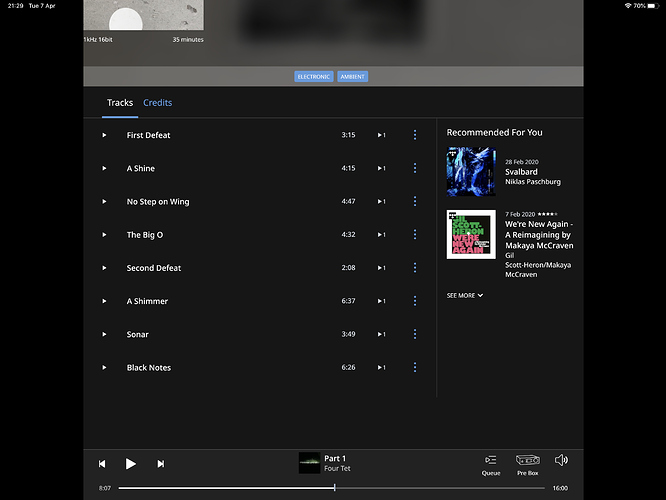This screenshot has width=666, height=500.
Task: Queue No Step on Wing to play next
Action: (381, 201)
